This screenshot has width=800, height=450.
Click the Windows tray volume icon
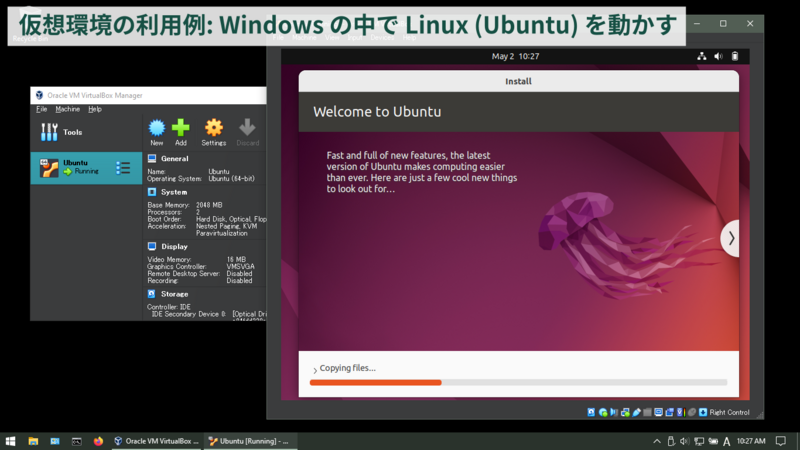point(685,441)
